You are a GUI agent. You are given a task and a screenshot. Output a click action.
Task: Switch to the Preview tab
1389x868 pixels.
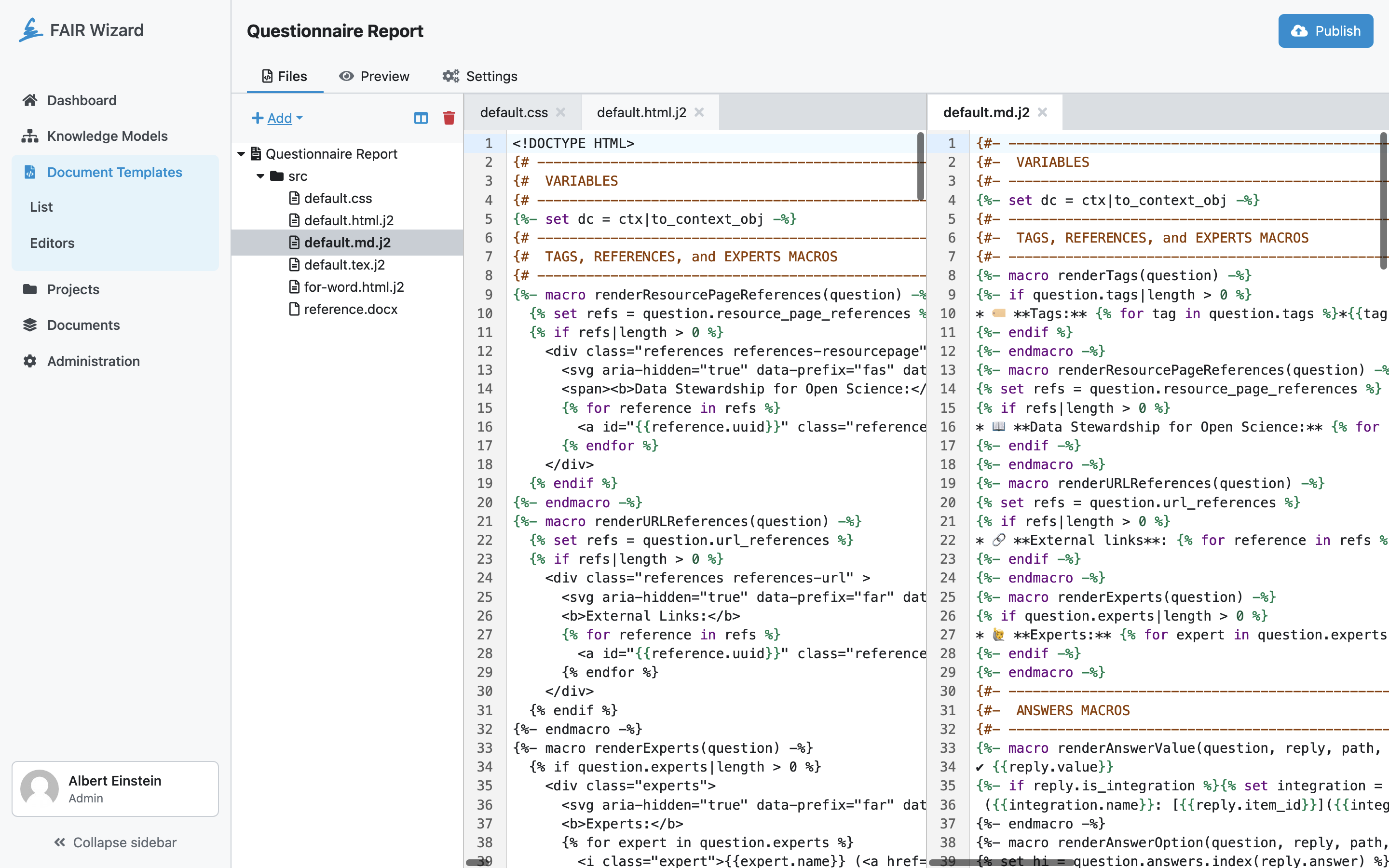(374, 76)
